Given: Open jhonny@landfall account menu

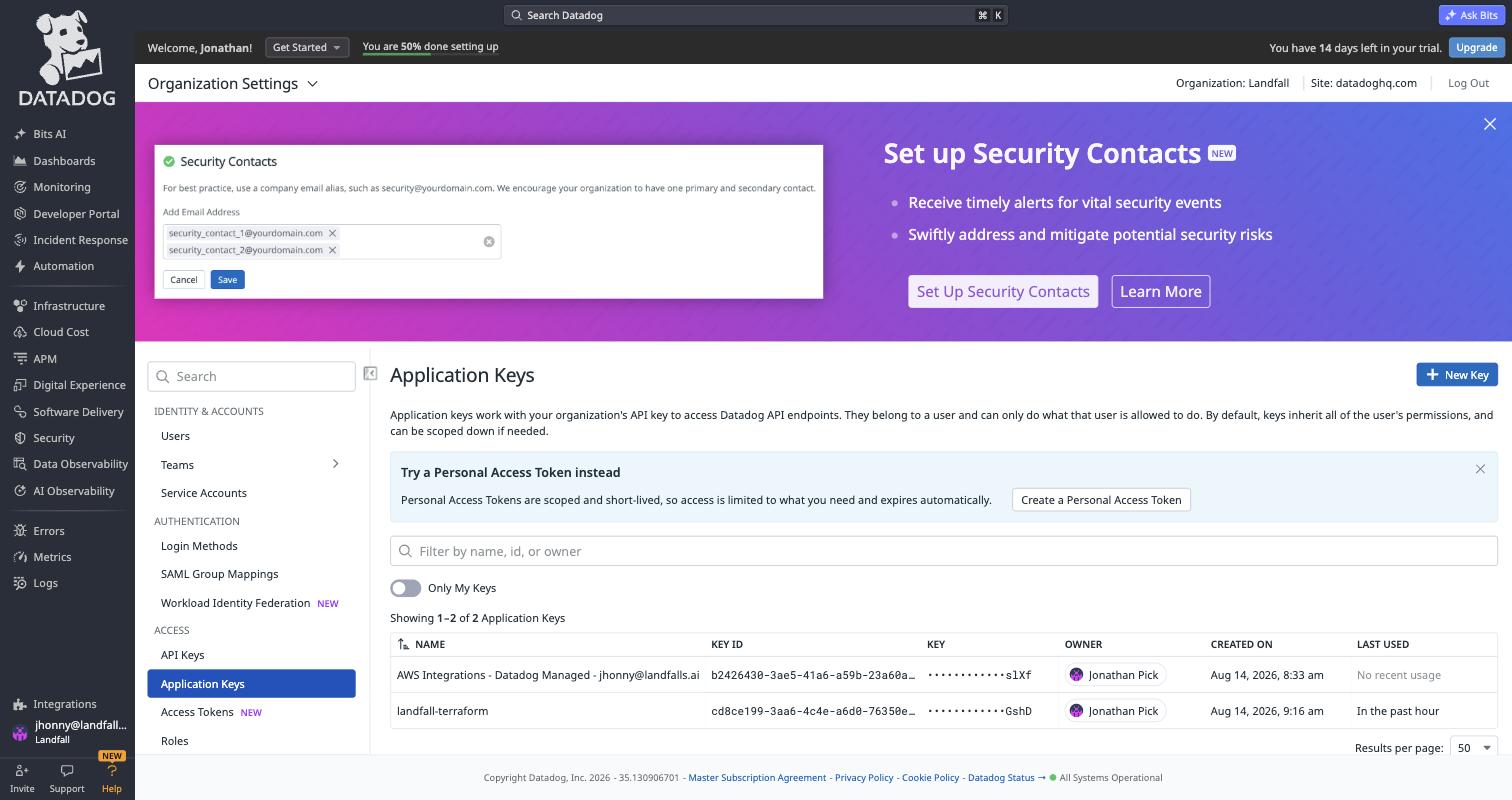Looking at the screenshot, I should tap(69, 732).
